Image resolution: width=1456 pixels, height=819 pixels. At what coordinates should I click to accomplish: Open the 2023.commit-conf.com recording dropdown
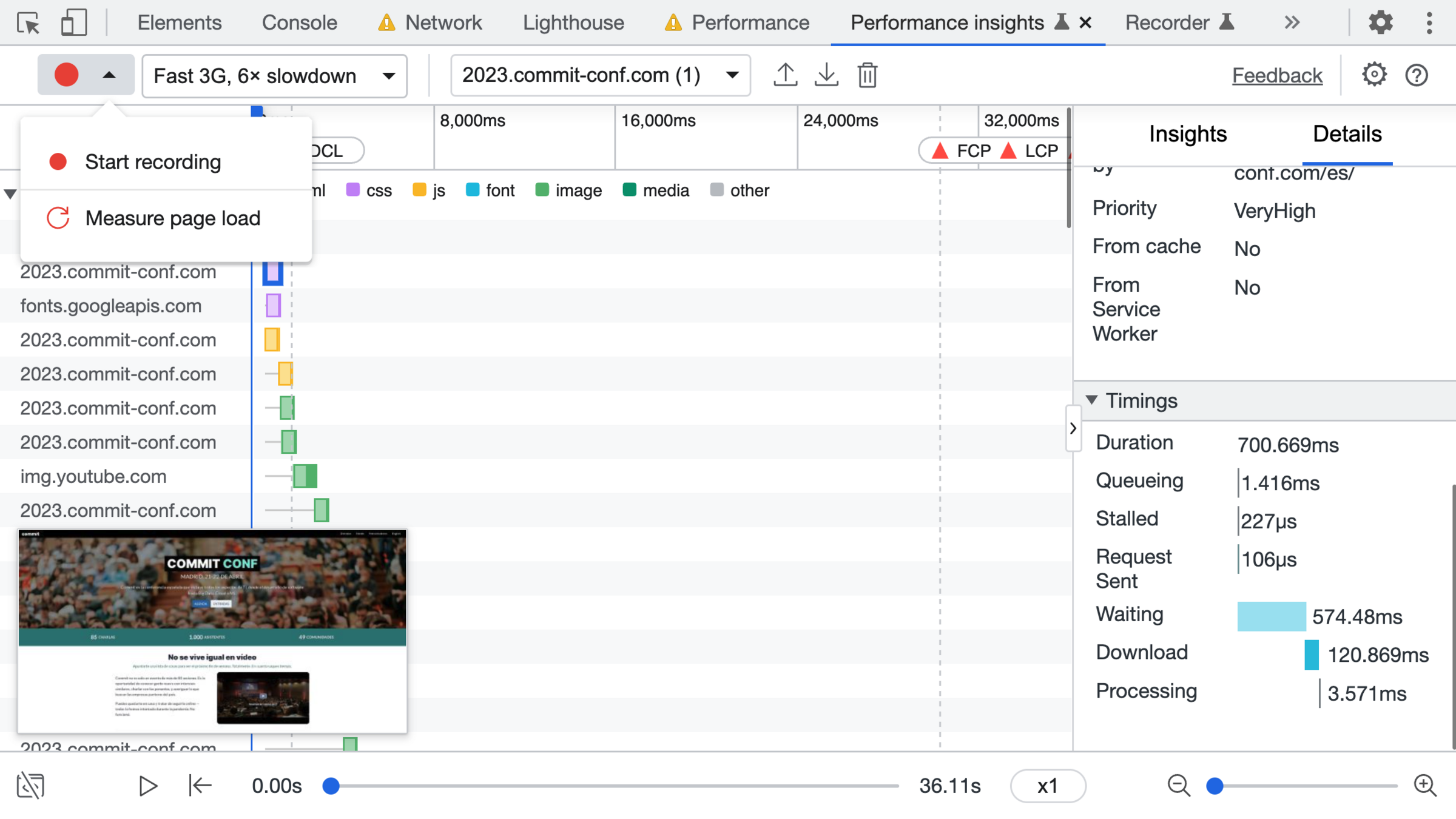point(600,75)
